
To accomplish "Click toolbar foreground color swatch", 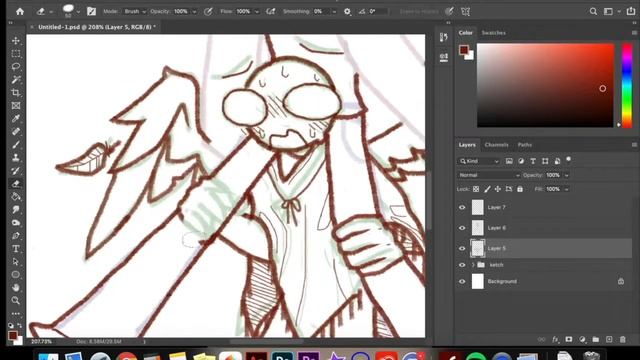I will click(13, 336).
